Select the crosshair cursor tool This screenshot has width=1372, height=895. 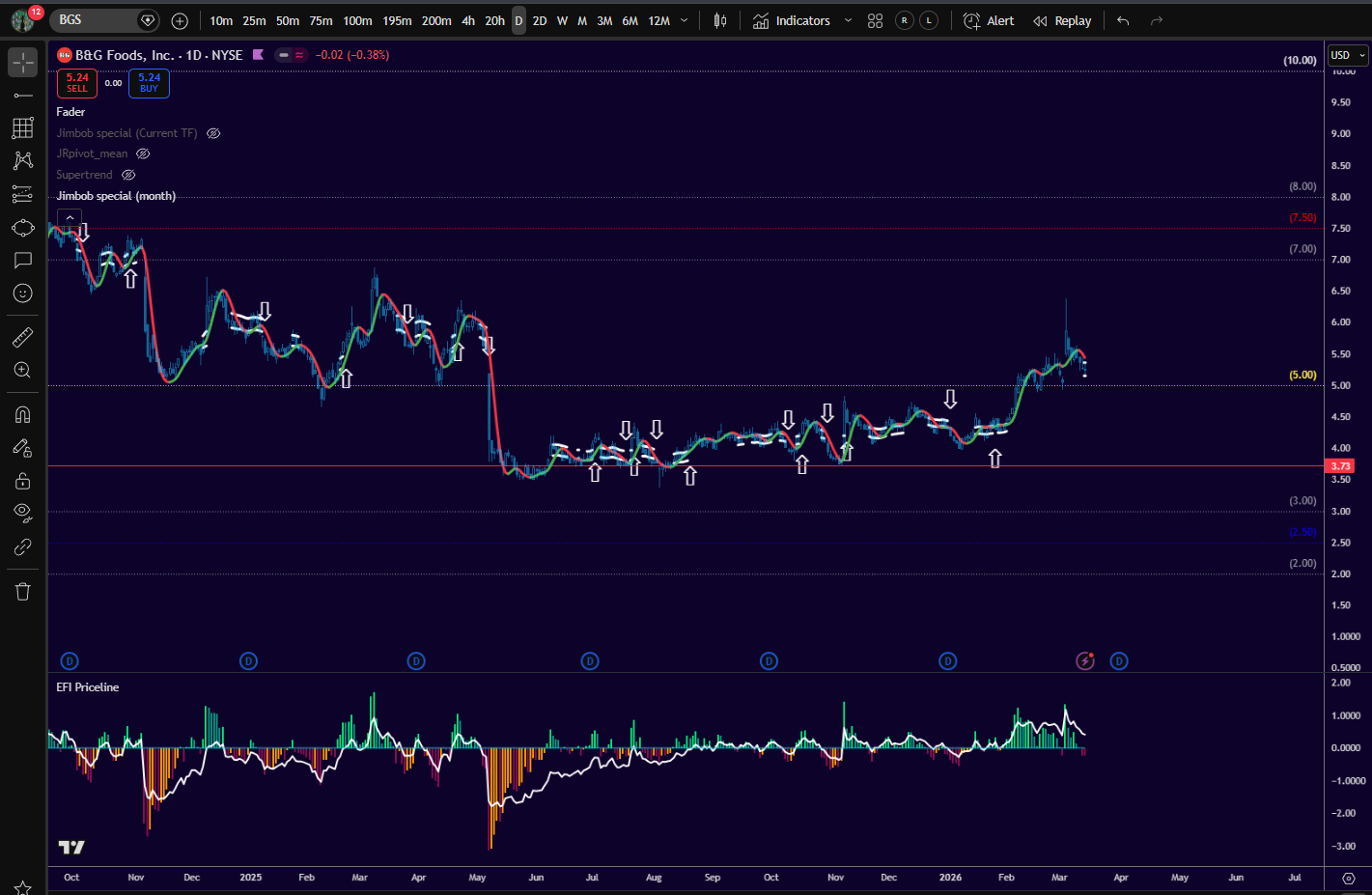click(x=22, y=62)
